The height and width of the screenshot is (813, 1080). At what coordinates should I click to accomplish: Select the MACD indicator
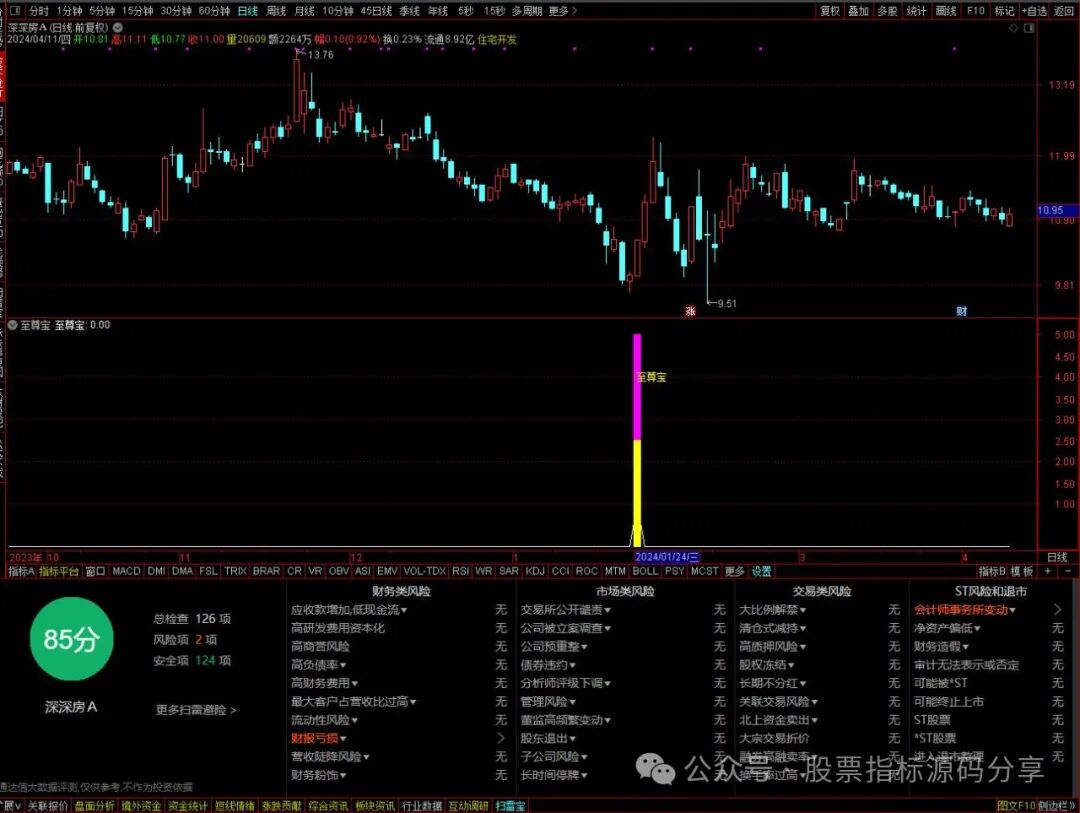tap(126, 571)
